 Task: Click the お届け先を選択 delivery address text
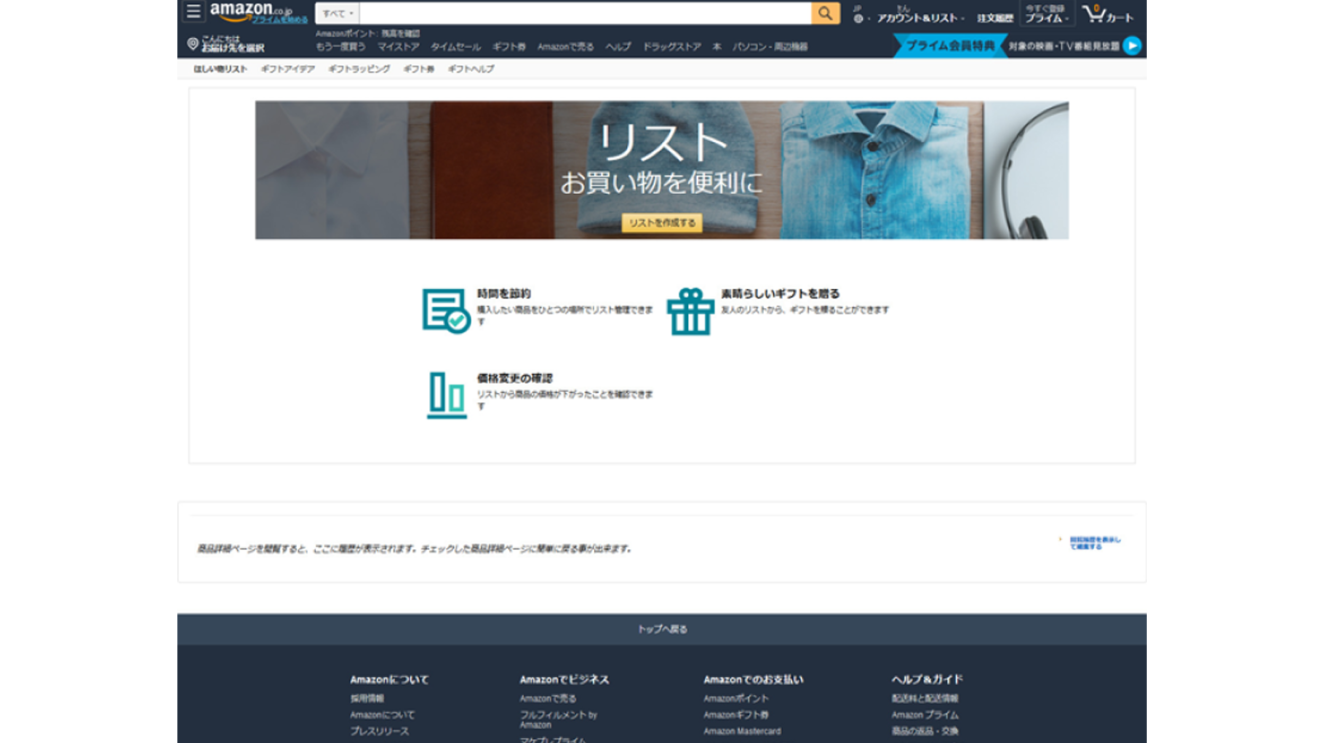[x=233, y=48]
